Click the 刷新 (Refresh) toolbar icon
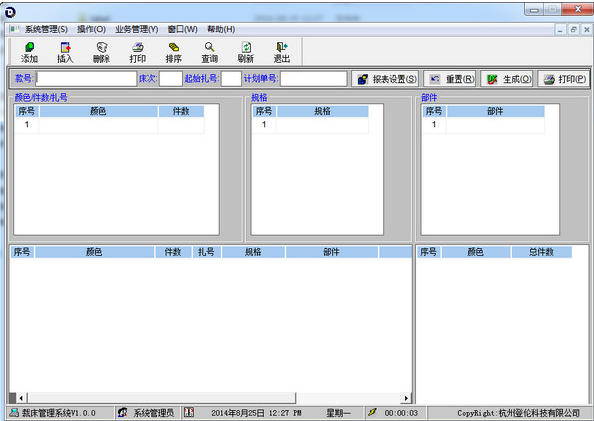 [245, 52]
